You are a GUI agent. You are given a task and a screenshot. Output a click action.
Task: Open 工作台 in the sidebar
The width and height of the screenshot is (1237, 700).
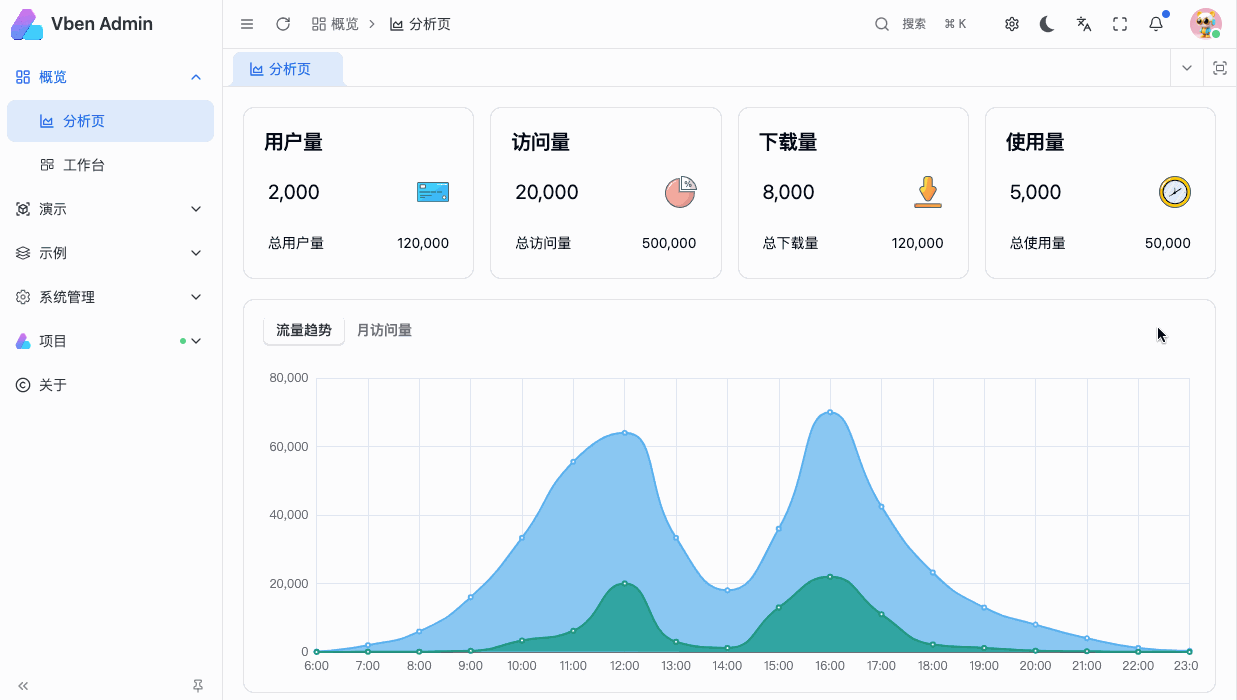[x=110, y=165]
